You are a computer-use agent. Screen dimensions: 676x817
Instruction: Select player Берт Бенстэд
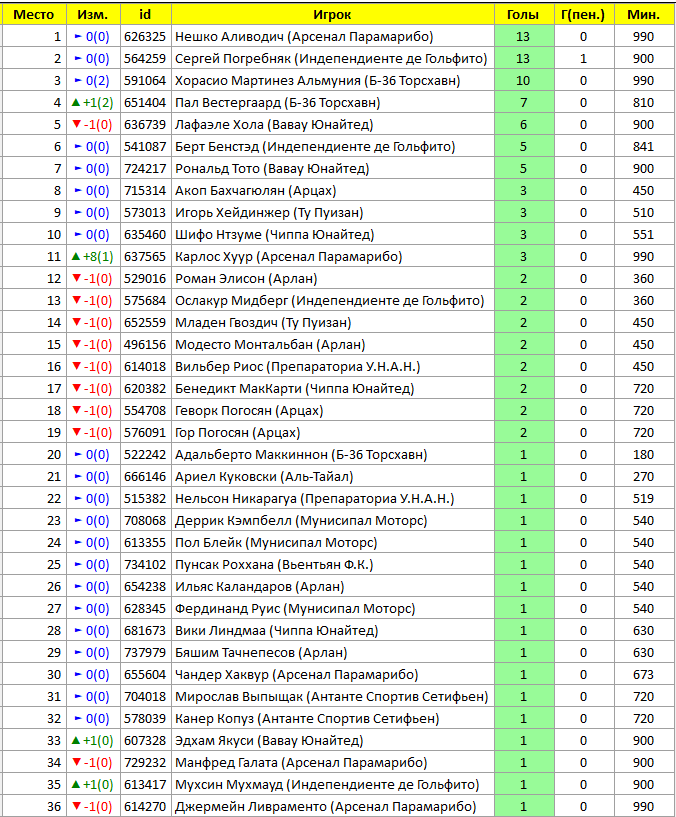(217, 147)
